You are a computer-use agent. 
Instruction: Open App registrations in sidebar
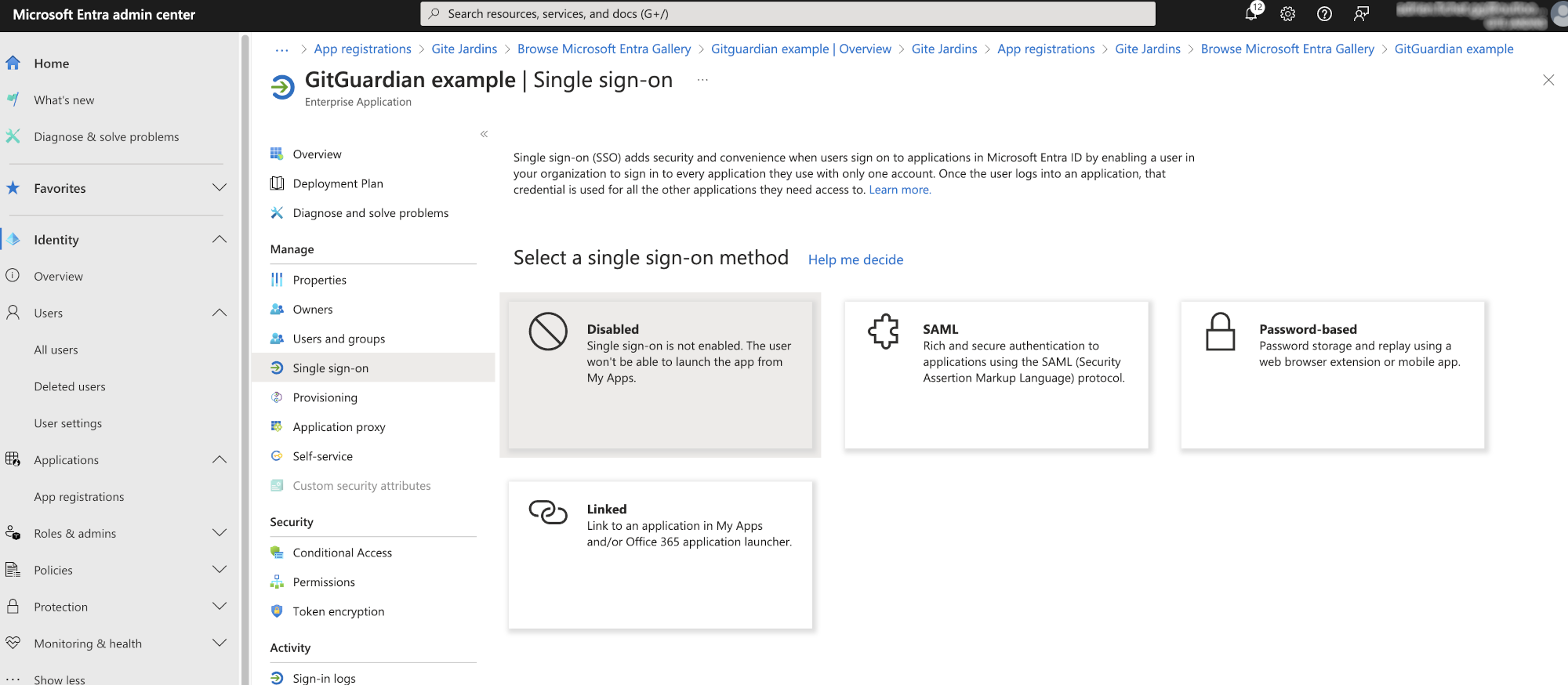pos(79,496)
